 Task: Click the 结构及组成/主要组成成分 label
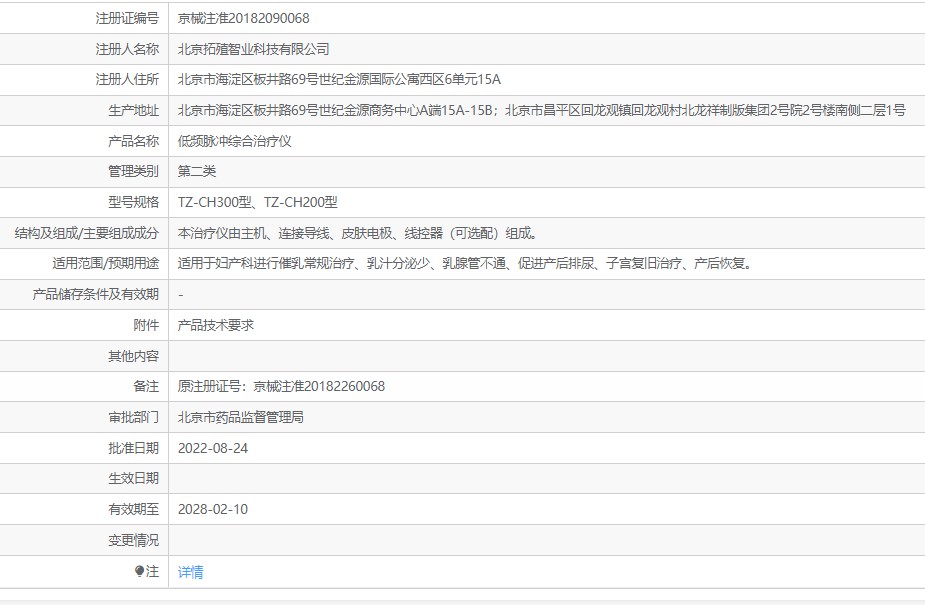tap(87, 234)
